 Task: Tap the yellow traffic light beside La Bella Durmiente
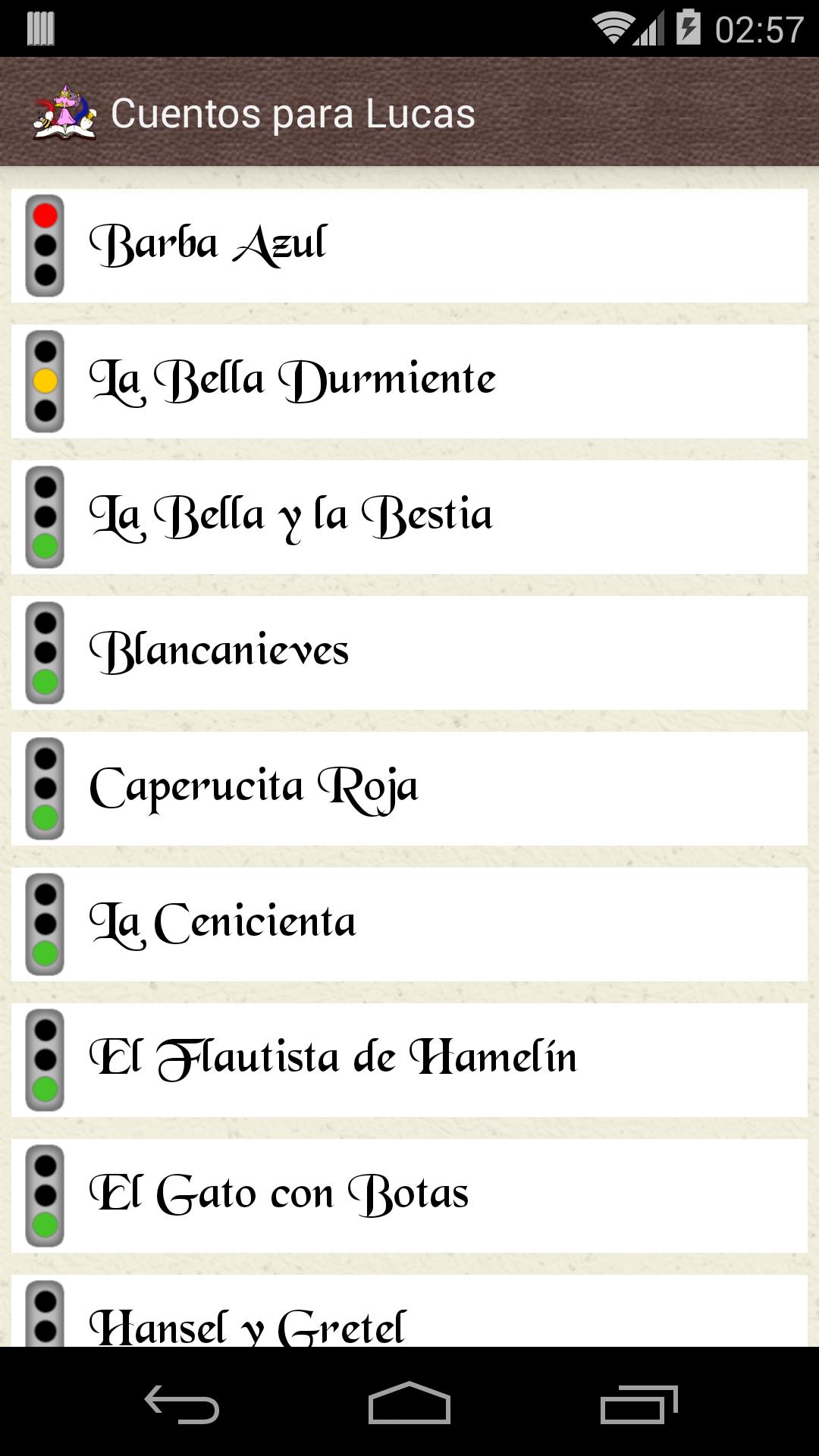(x=45, y=381)
